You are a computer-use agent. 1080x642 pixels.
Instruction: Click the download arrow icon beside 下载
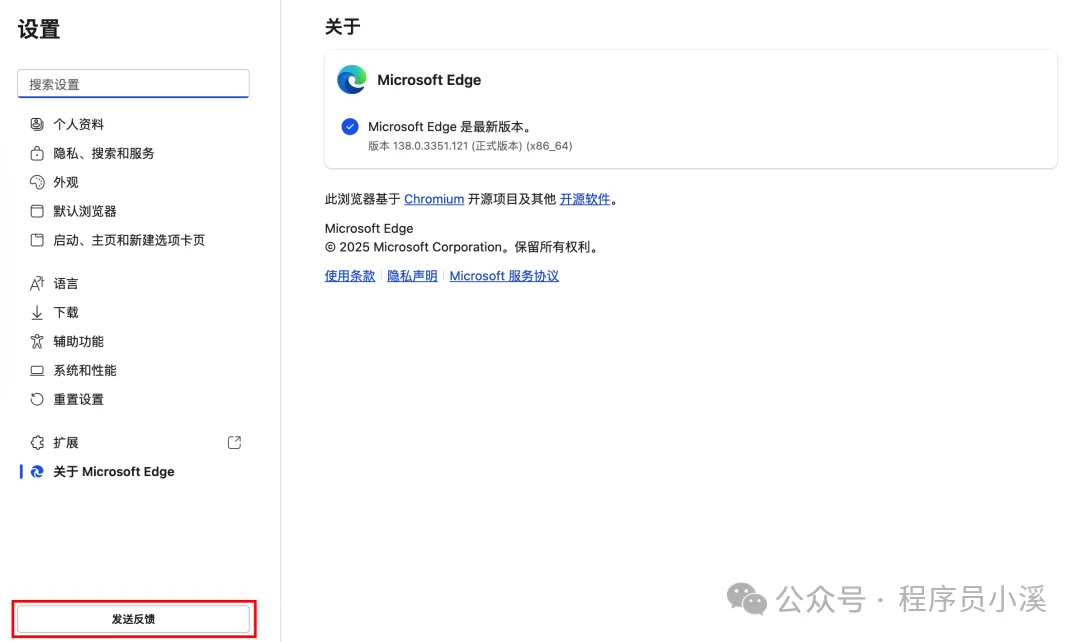(x=37, y=312)
